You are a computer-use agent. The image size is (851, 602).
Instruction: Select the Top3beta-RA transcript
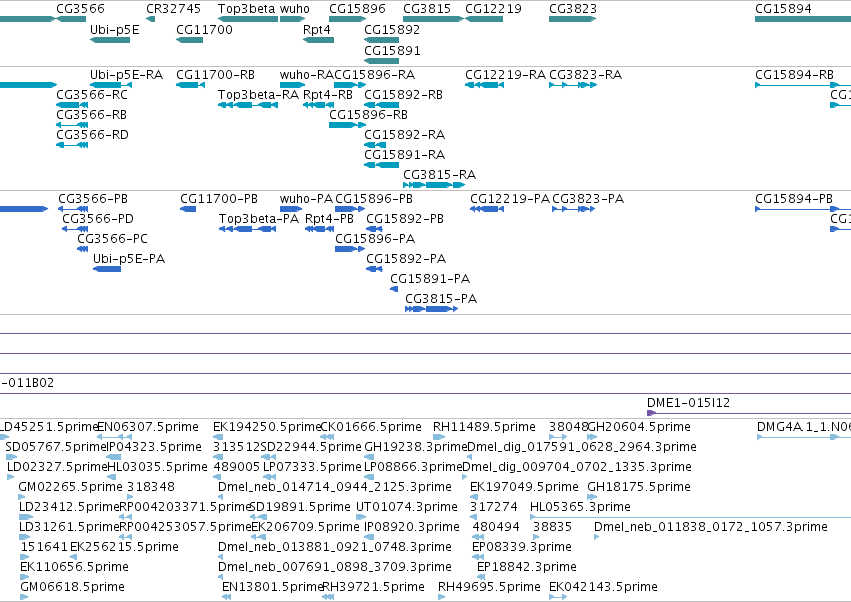tap(258, 95)
